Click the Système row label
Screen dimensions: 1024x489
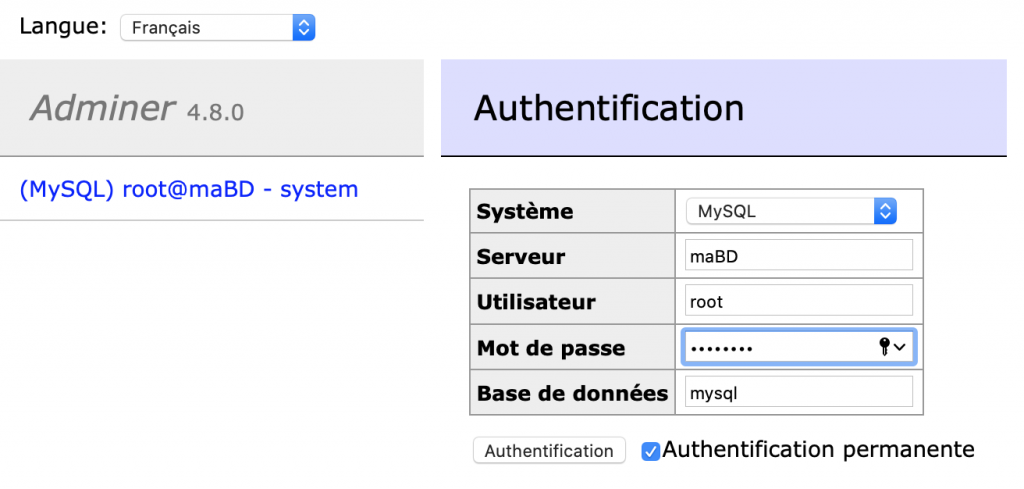click(526, 212)
